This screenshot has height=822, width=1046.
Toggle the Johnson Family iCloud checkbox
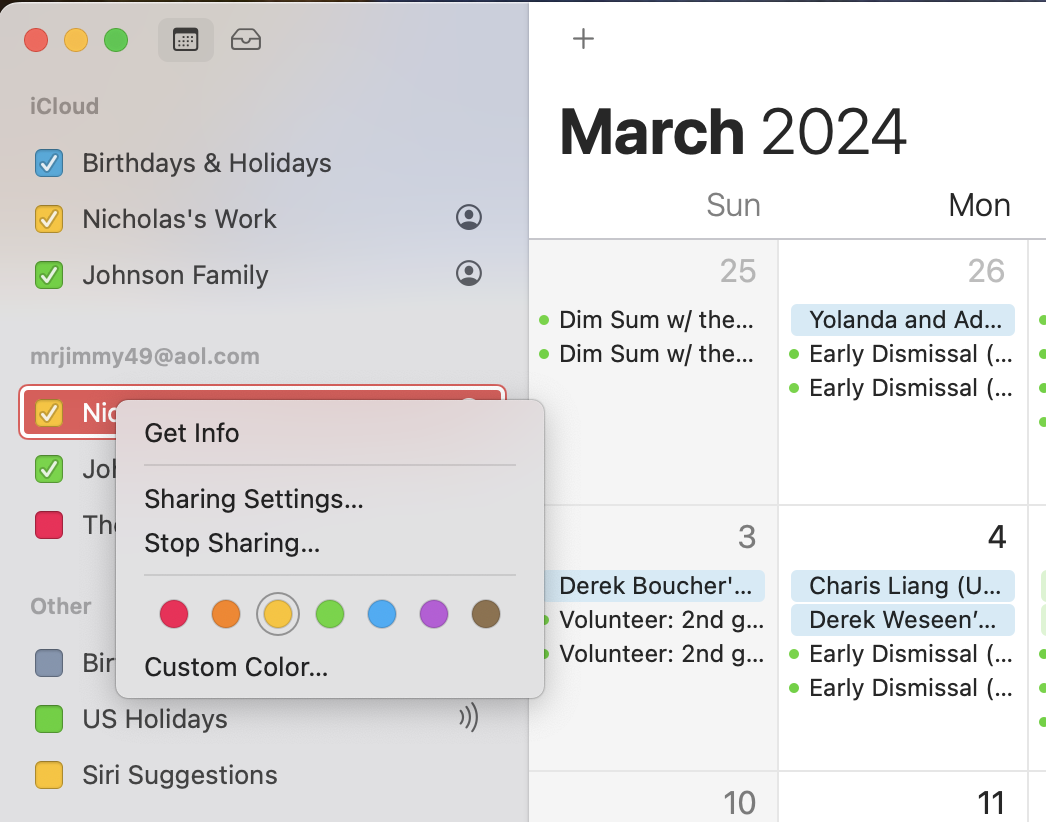[49, 275]
